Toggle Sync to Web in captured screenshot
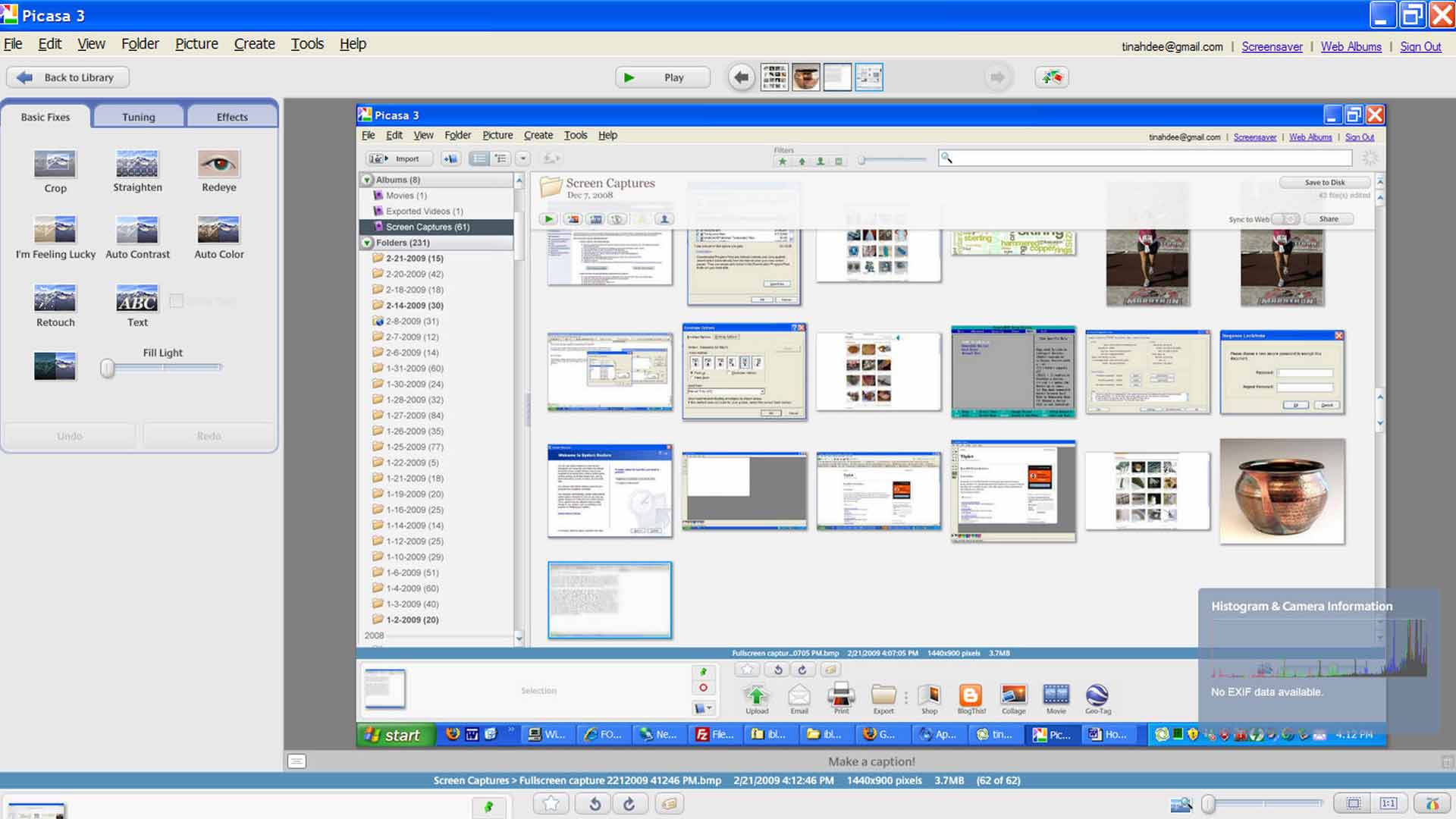Screen dimensions: 1456x819 point(1285,219)
